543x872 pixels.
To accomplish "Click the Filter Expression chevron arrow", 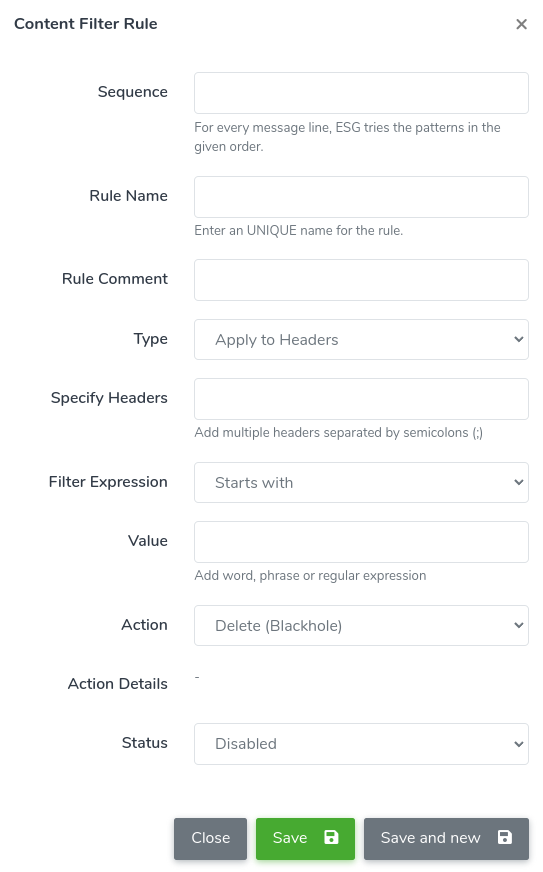I will (519, 482).
